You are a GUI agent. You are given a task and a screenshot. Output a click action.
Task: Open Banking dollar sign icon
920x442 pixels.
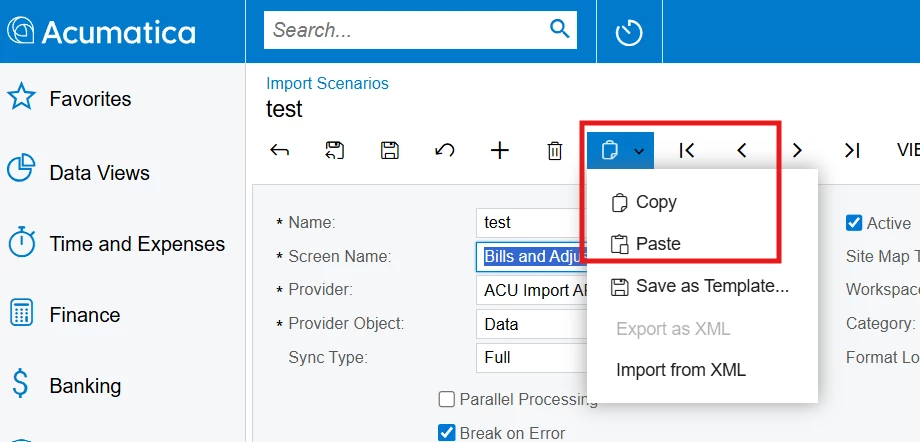(x=21, y=383)
